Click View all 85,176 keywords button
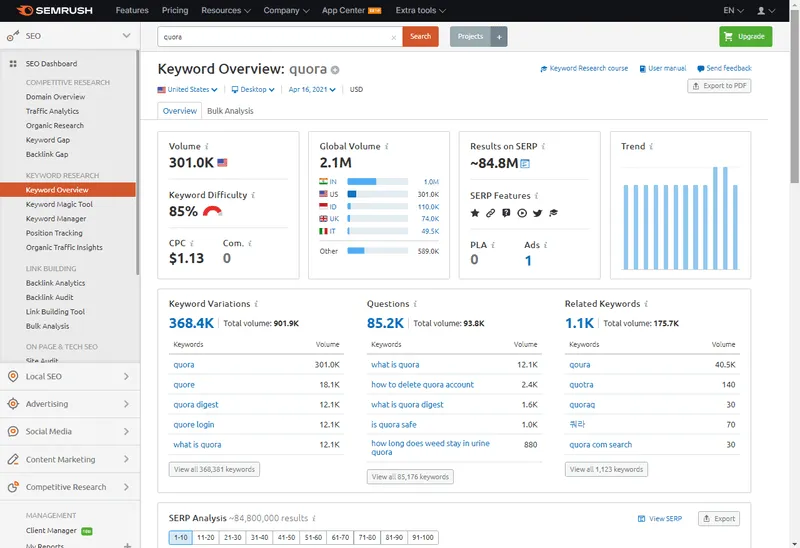Screen dimensions: 800x548 point(410,477)
